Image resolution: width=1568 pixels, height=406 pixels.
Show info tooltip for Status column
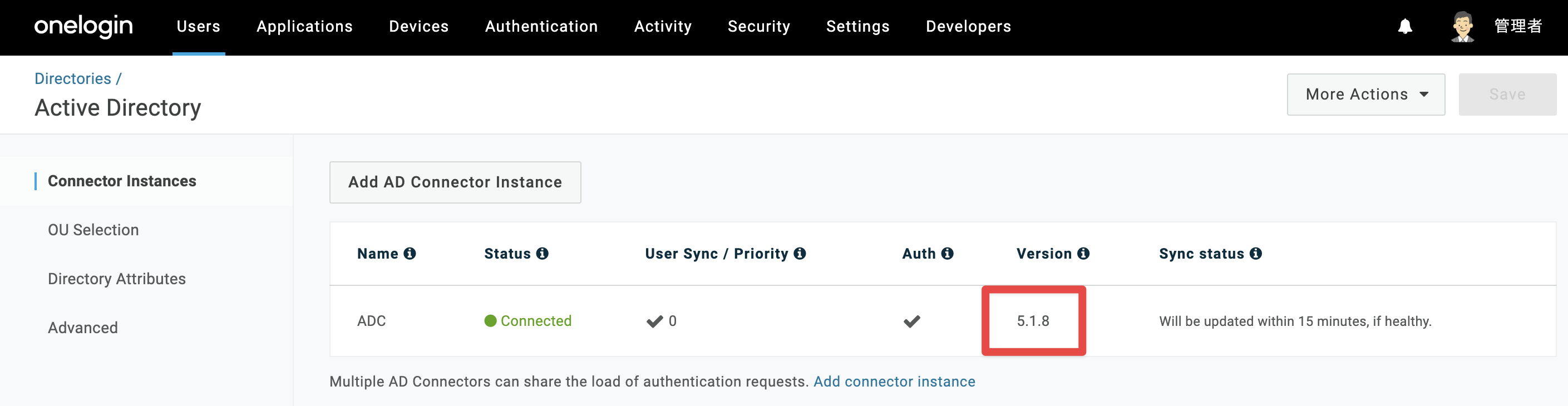(x=543, y=253)
